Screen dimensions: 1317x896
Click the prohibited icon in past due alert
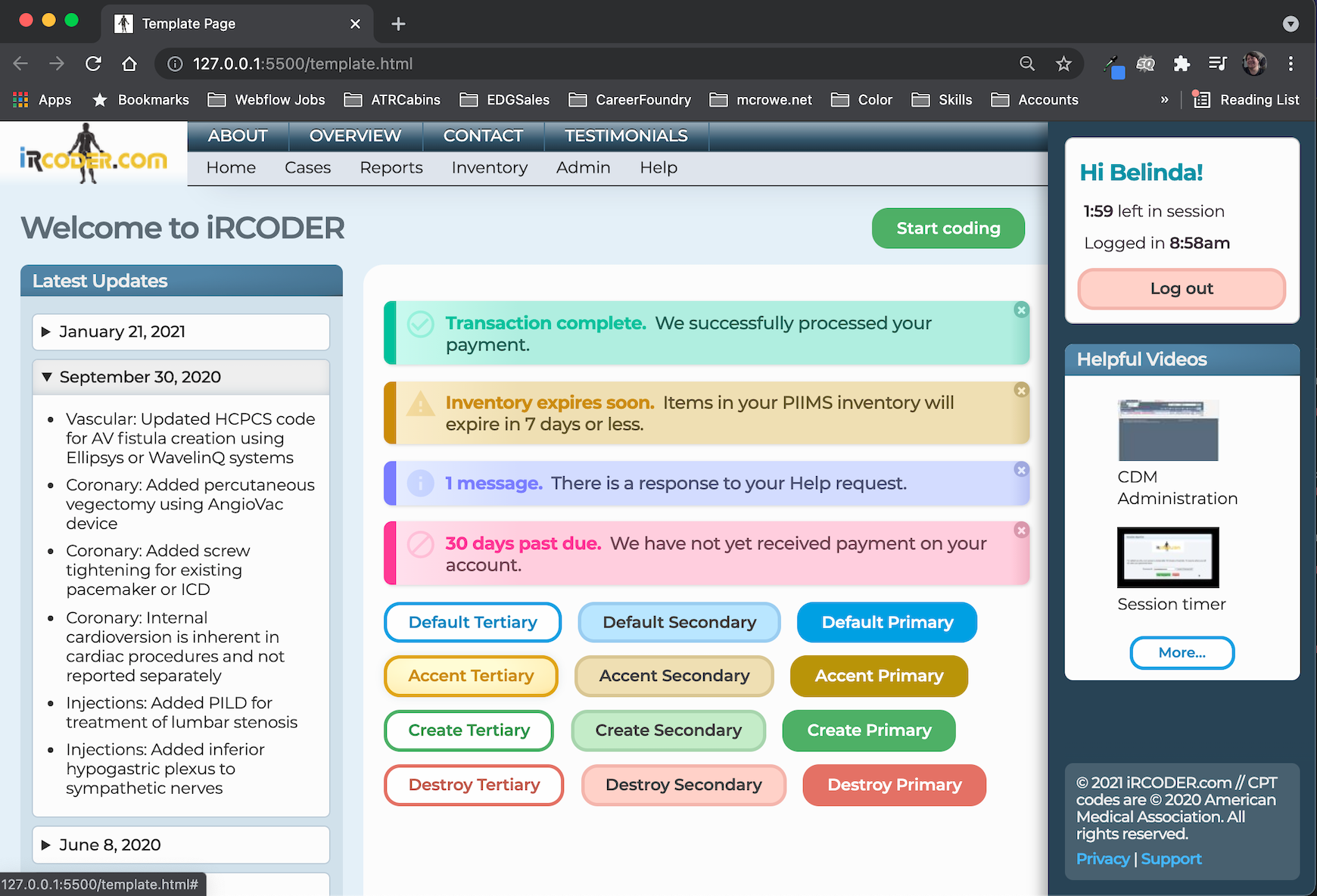pos(420,544)
